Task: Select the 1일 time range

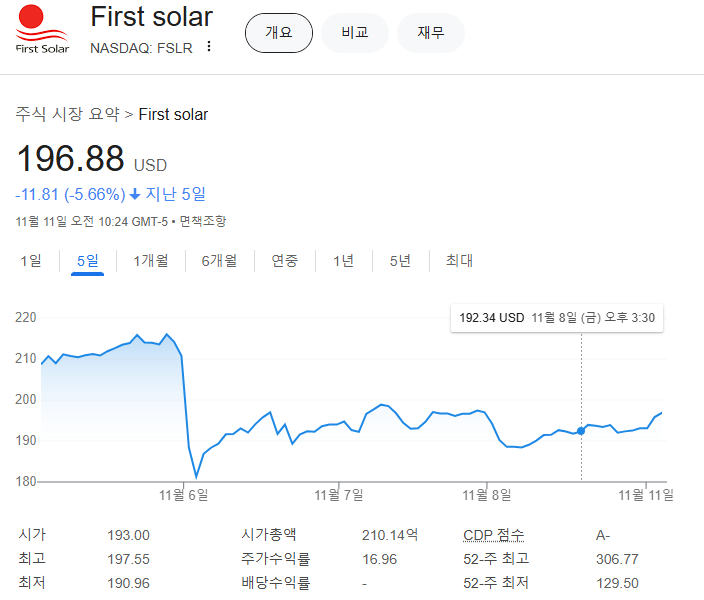Action: [31, 260]
